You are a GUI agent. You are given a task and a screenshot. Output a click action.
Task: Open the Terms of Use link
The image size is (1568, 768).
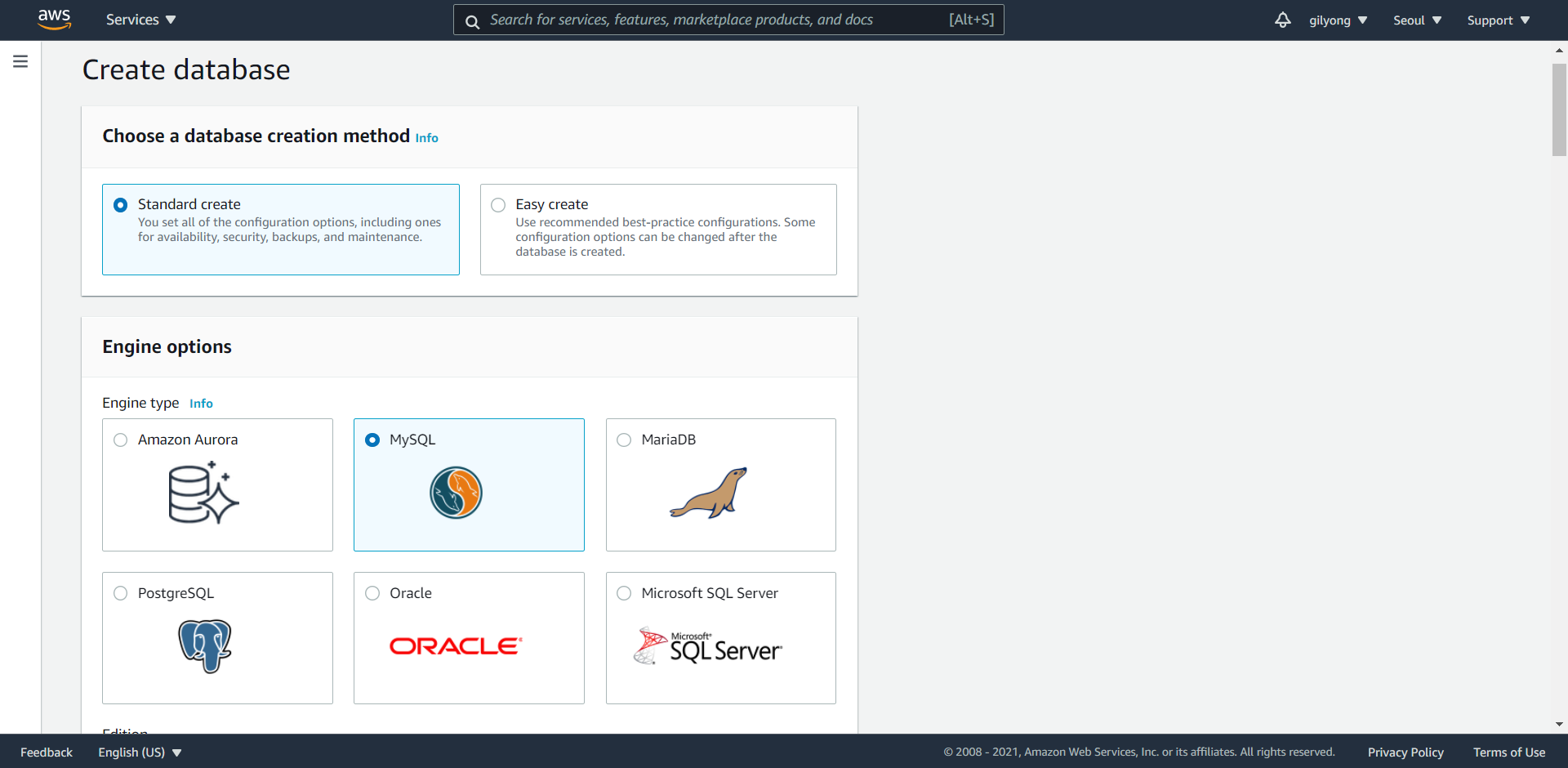(x=1509, y=752)
